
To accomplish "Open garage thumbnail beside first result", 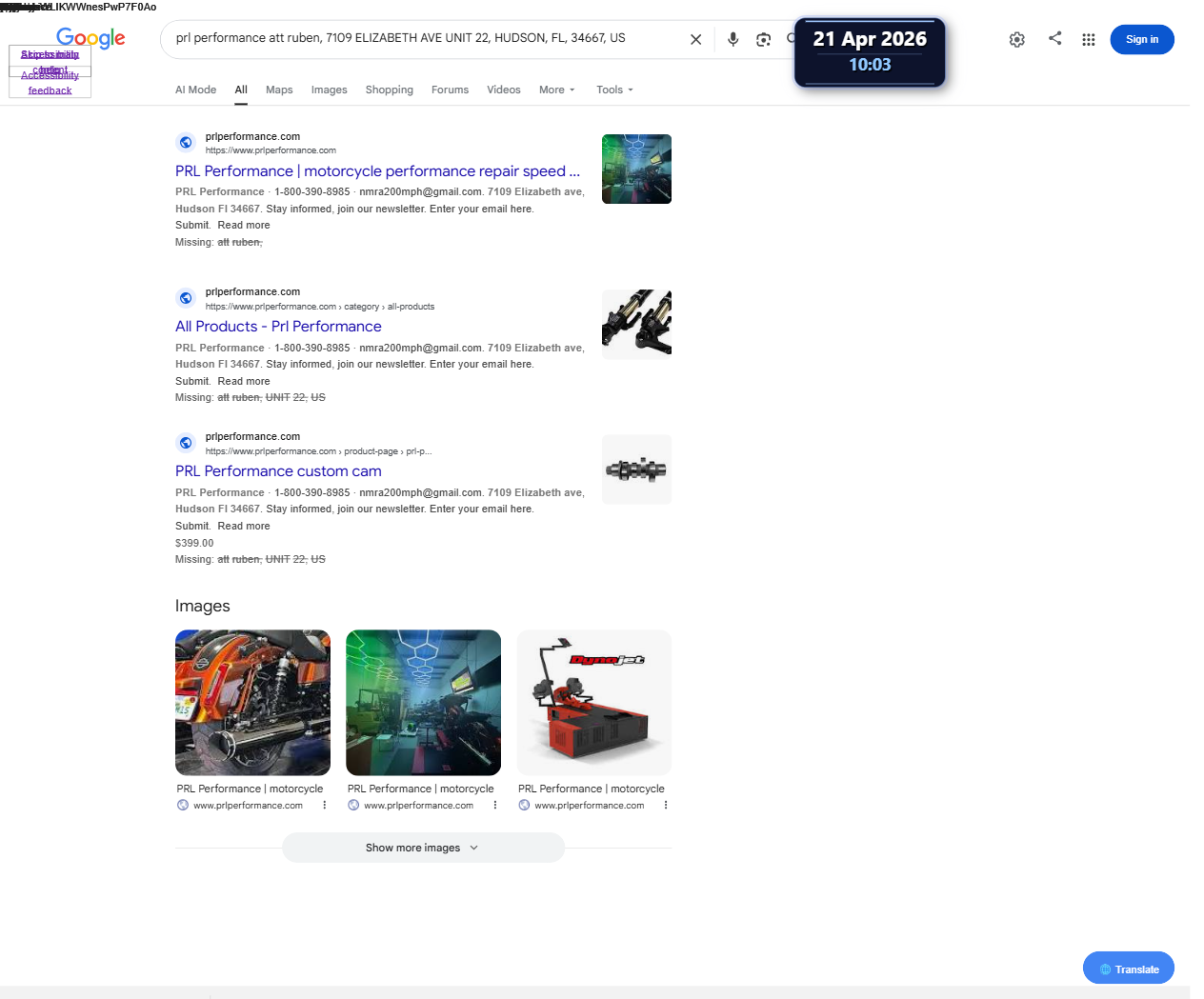I will point(636,169).
